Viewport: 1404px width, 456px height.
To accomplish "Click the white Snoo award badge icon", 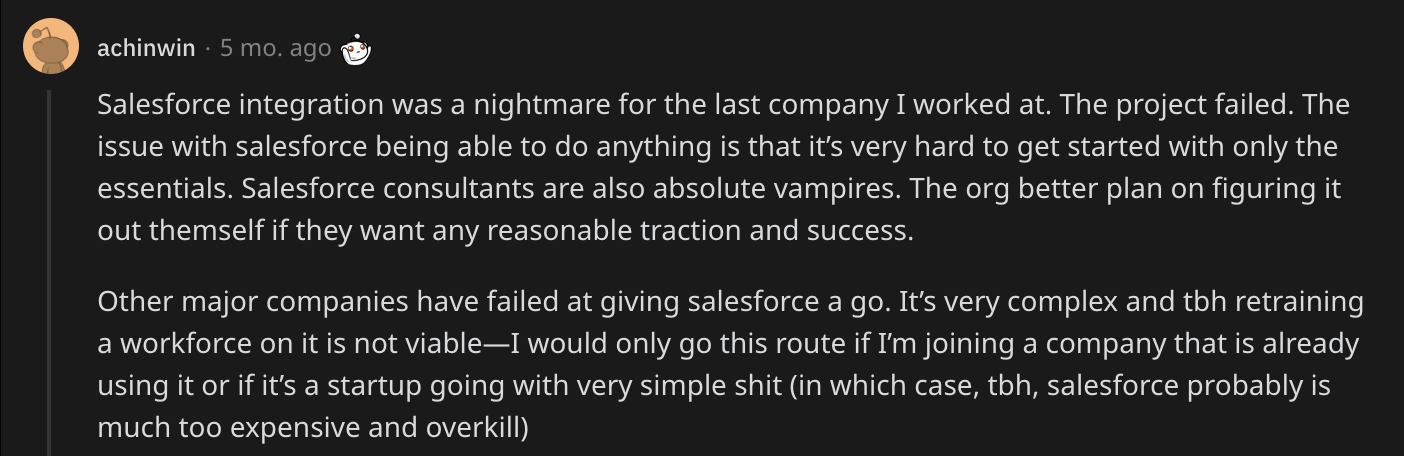I will [x=355, y=48].
